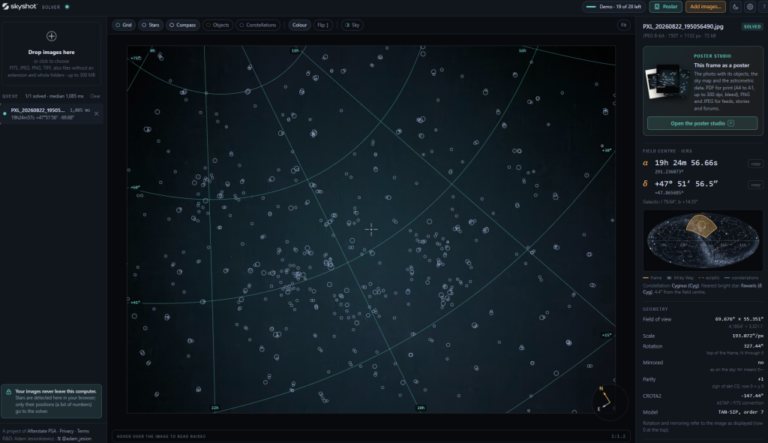Click the Demo 19 of 20 left indicator
Image resolution: width=768 pixels, height=443 pixels.
pos(614,6)
